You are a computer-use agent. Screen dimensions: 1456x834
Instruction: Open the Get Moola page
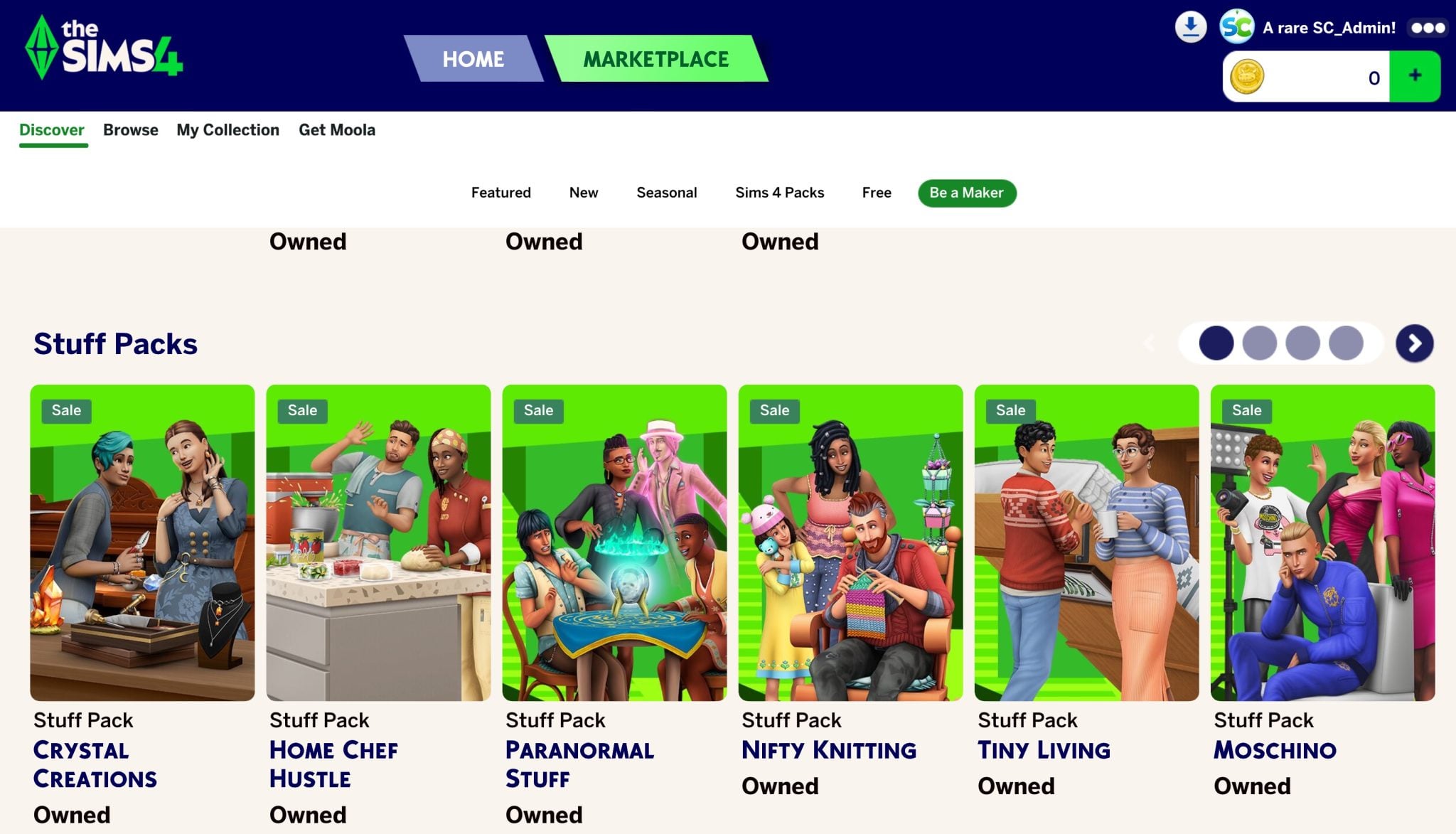click(x=337, y=130)
